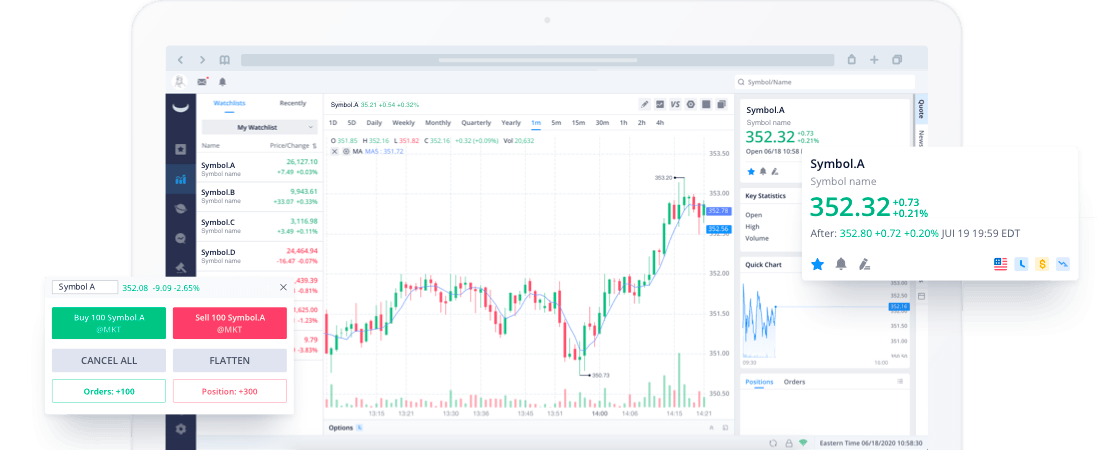Select Symbol.C row in watchlist

(259, 226)
